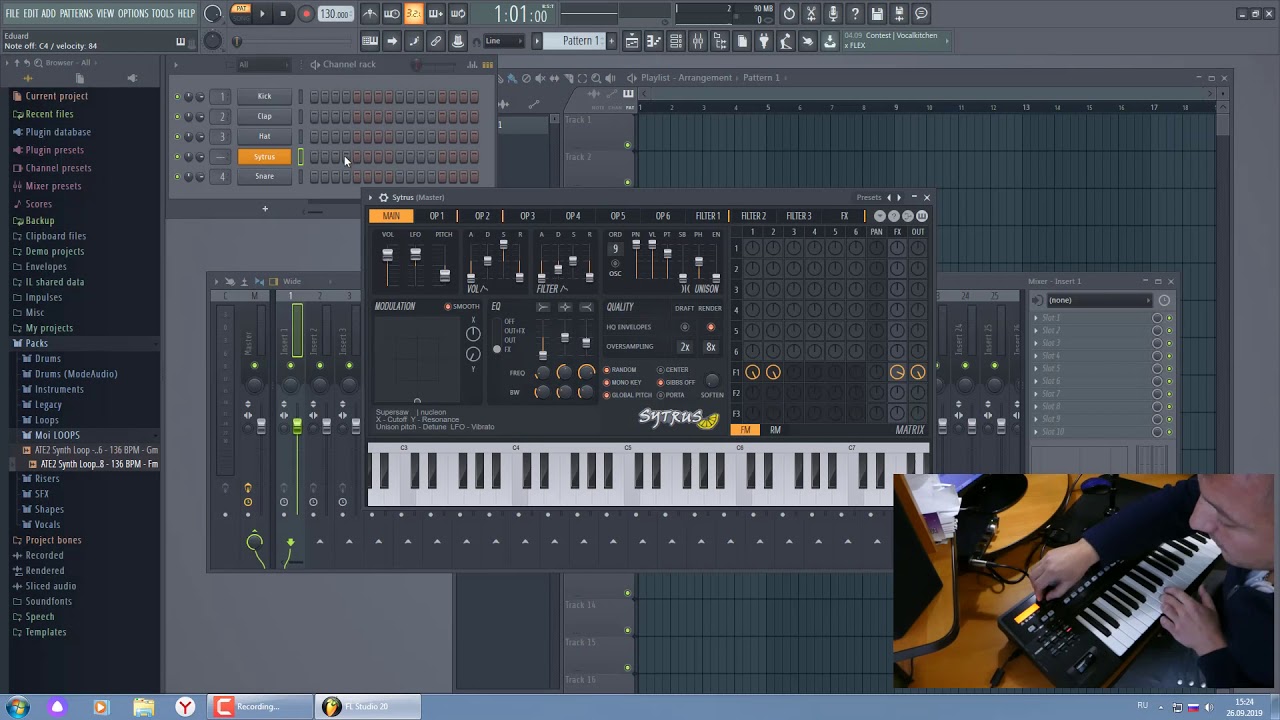Viewport: 1280px width, 720px height.
Task: Add channel with plus button in Channel rack
Action: coord(265,209)
